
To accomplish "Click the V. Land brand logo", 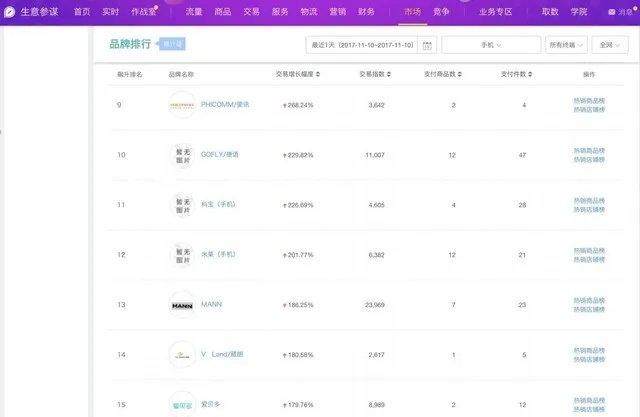I will point(182,355).
